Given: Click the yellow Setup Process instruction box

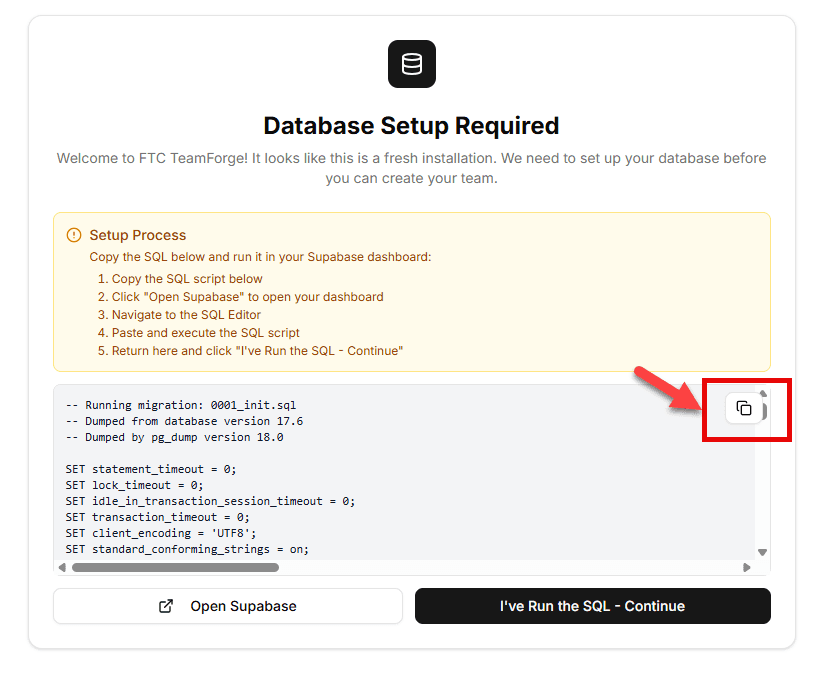Looking at the screenshot, I should (411, 290).
